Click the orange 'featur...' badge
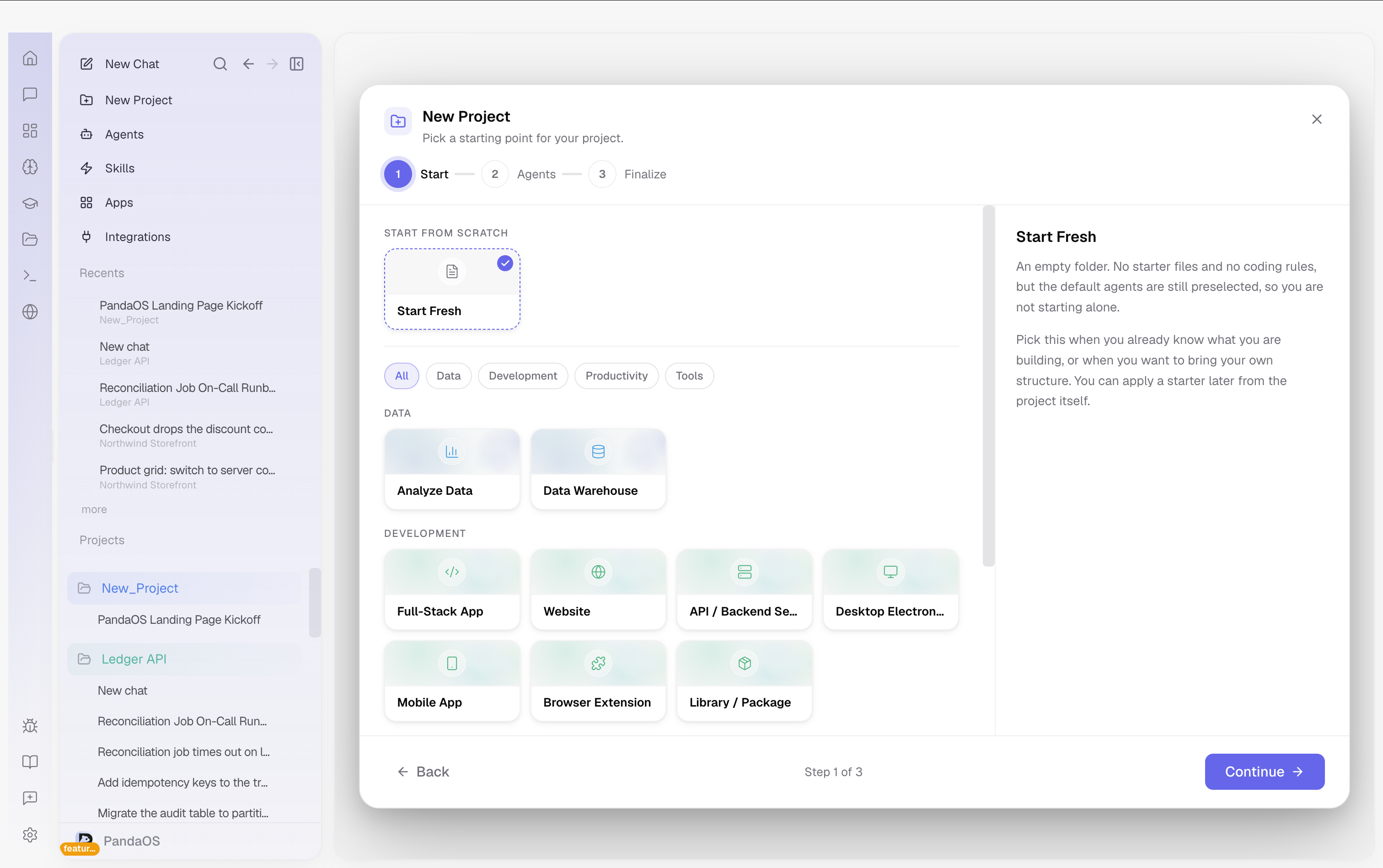Screen dimensions: 1383x868 [79, 848]
